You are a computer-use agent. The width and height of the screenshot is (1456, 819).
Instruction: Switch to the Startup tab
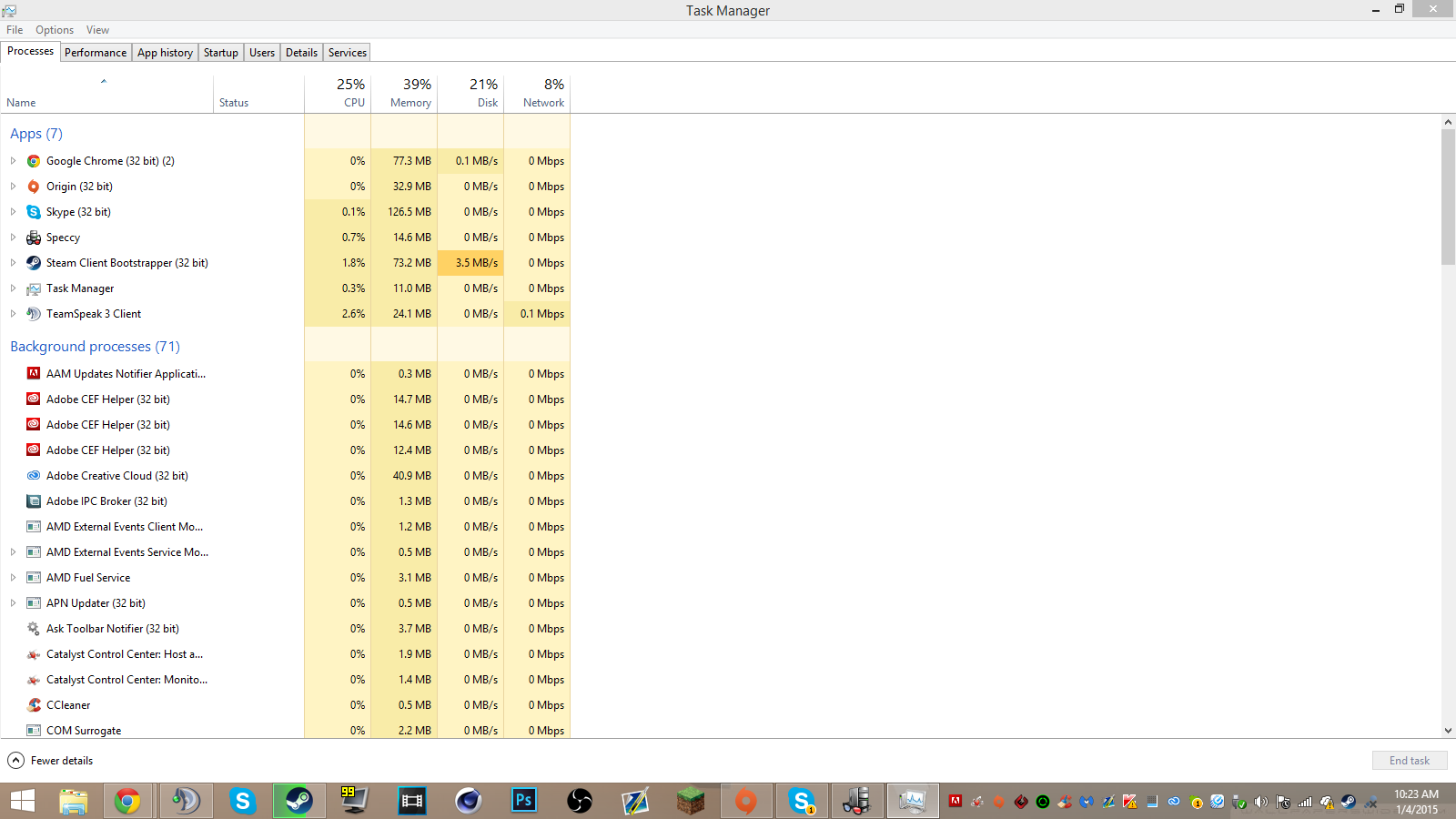221,53
